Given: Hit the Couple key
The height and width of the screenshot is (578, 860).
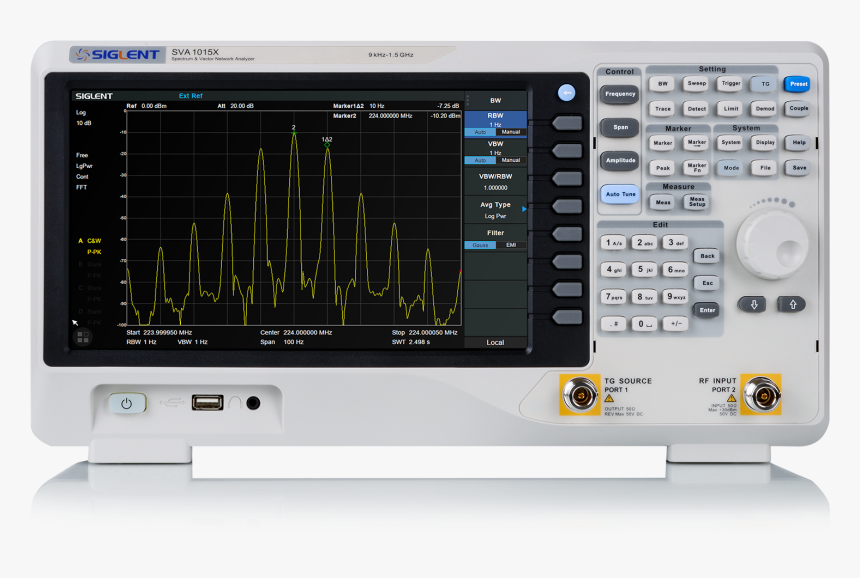Looking at the screenshot, I should click(798, 109).
